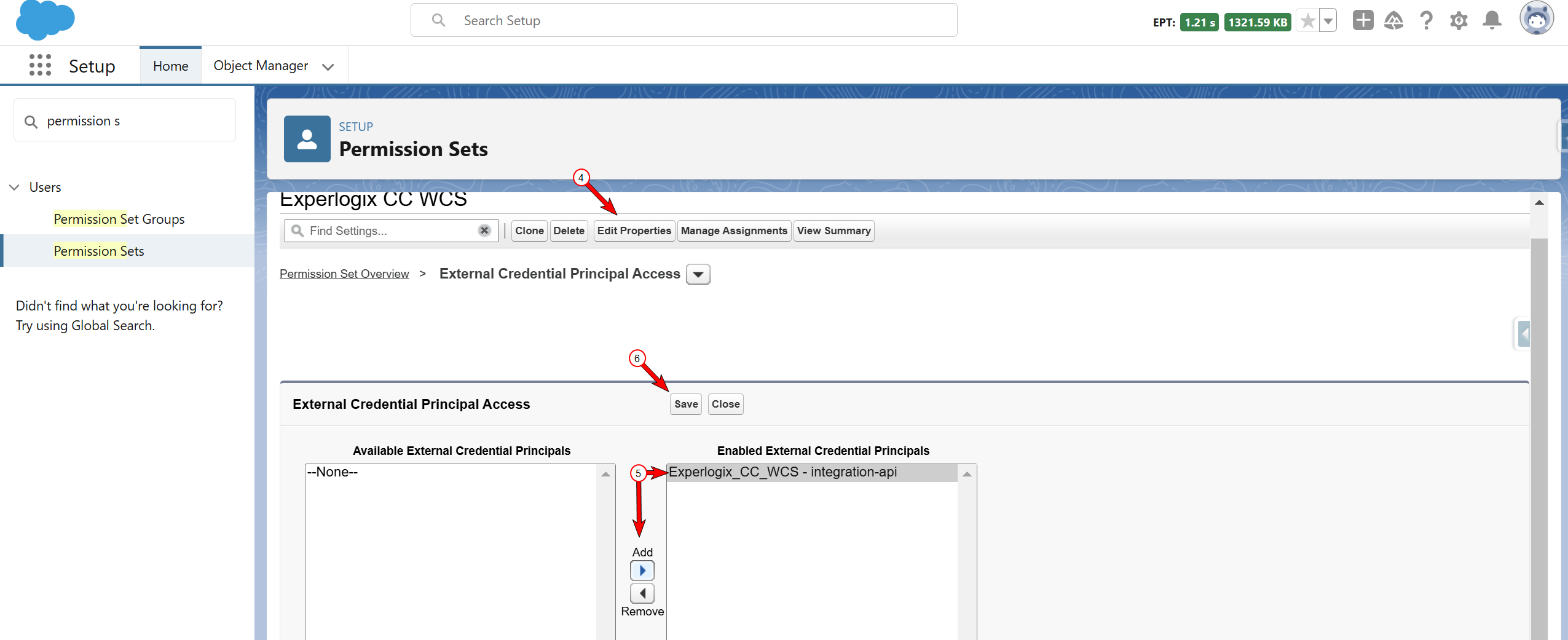The image size is (1568, 640).
Task: Open the Object Manager tab dropdown chevron
Action: [x=328, y=66]
